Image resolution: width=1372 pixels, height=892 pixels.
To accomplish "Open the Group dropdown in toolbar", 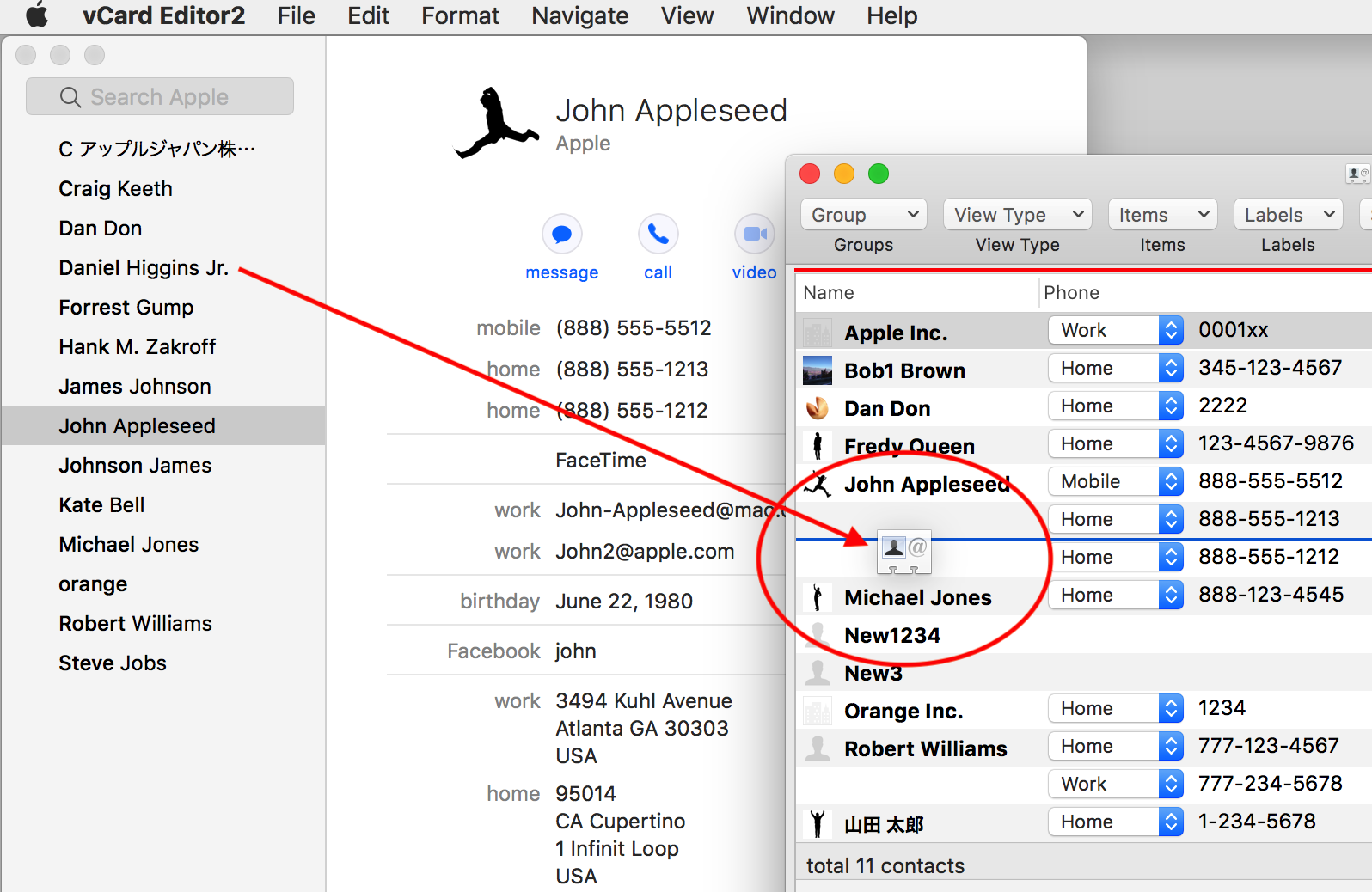I will pyautogui.click(x=864, y=215).
